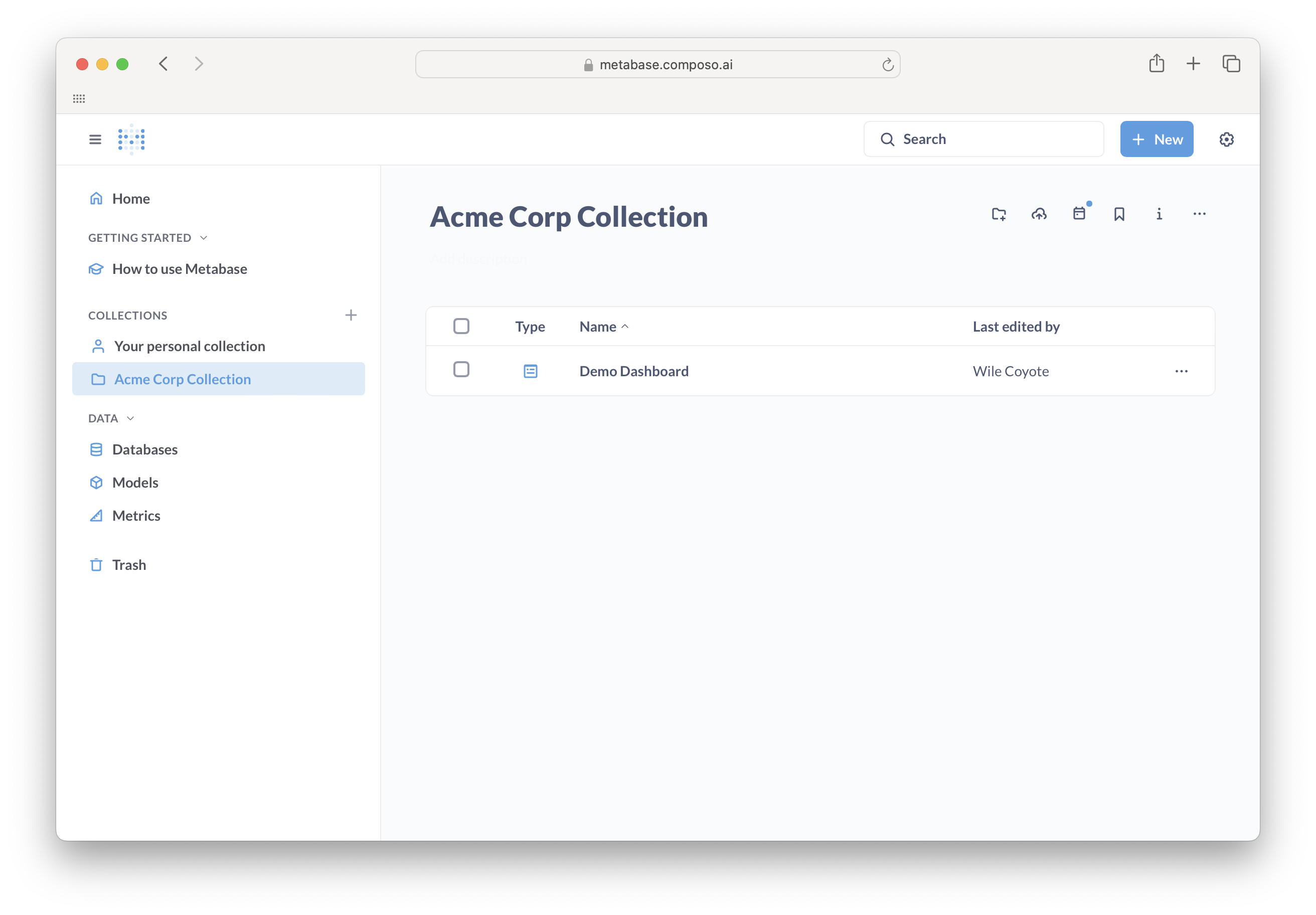The width and height of the screenshot is (1316, 915).
Task: Check the Demo Dashboard row checkbox
Action: click(x=461, y=370)
